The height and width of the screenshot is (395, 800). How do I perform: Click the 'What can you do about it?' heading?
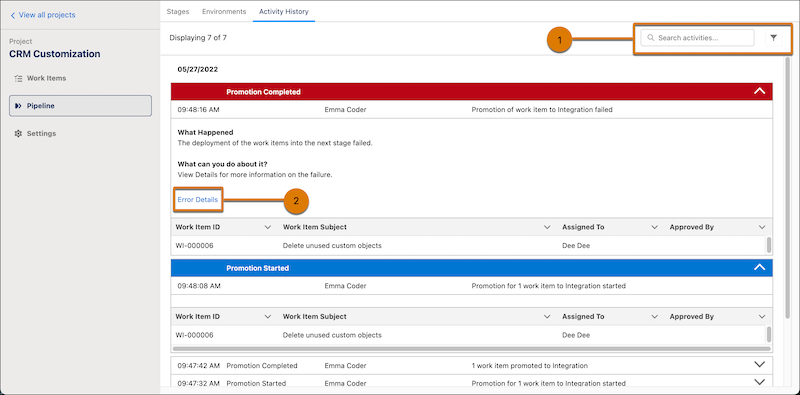coord(222,164)
